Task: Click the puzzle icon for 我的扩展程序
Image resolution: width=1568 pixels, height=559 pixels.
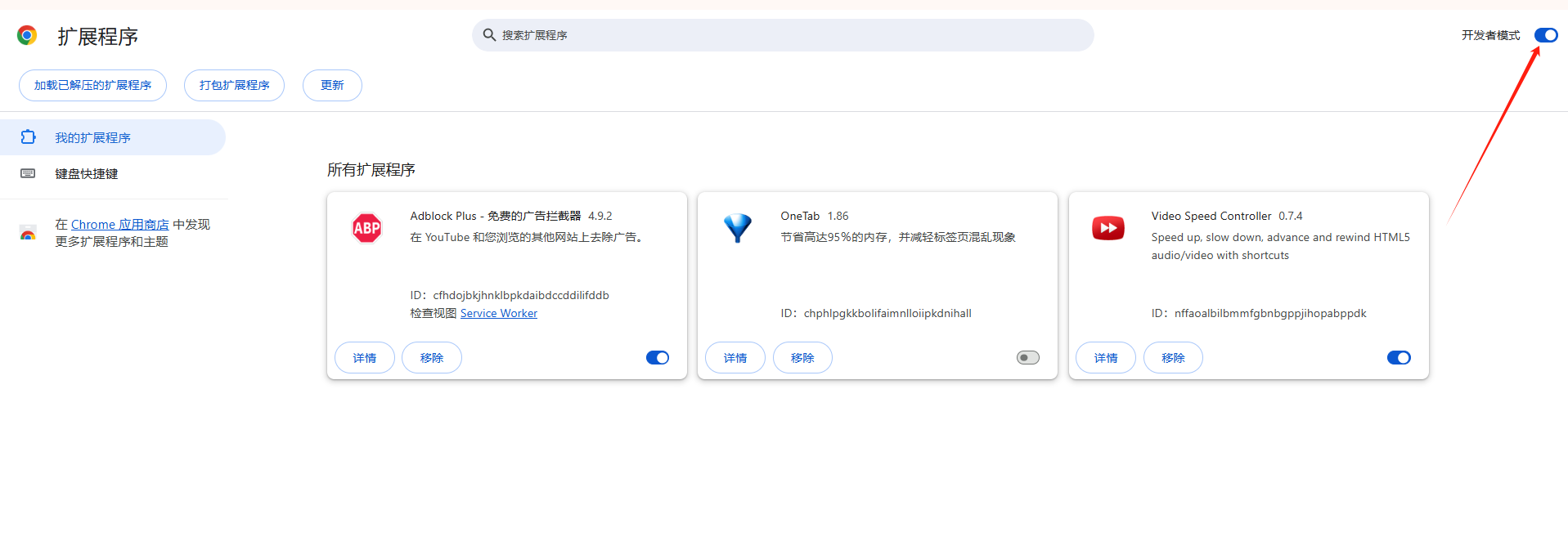Action: coord(28,137)
